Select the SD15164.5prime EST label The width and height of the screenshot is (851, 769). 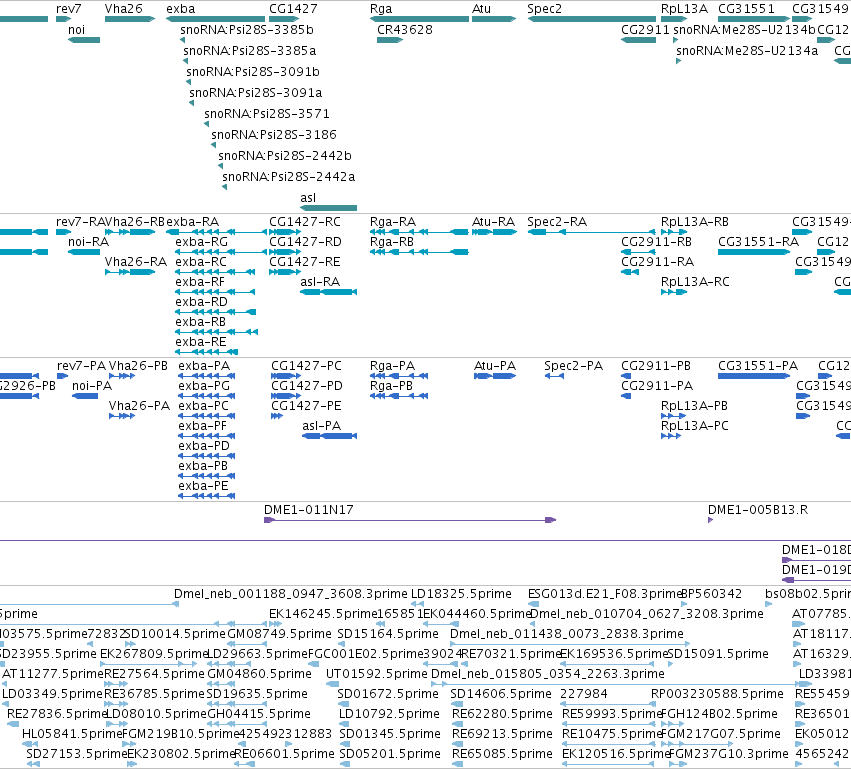tap(388, 634)
